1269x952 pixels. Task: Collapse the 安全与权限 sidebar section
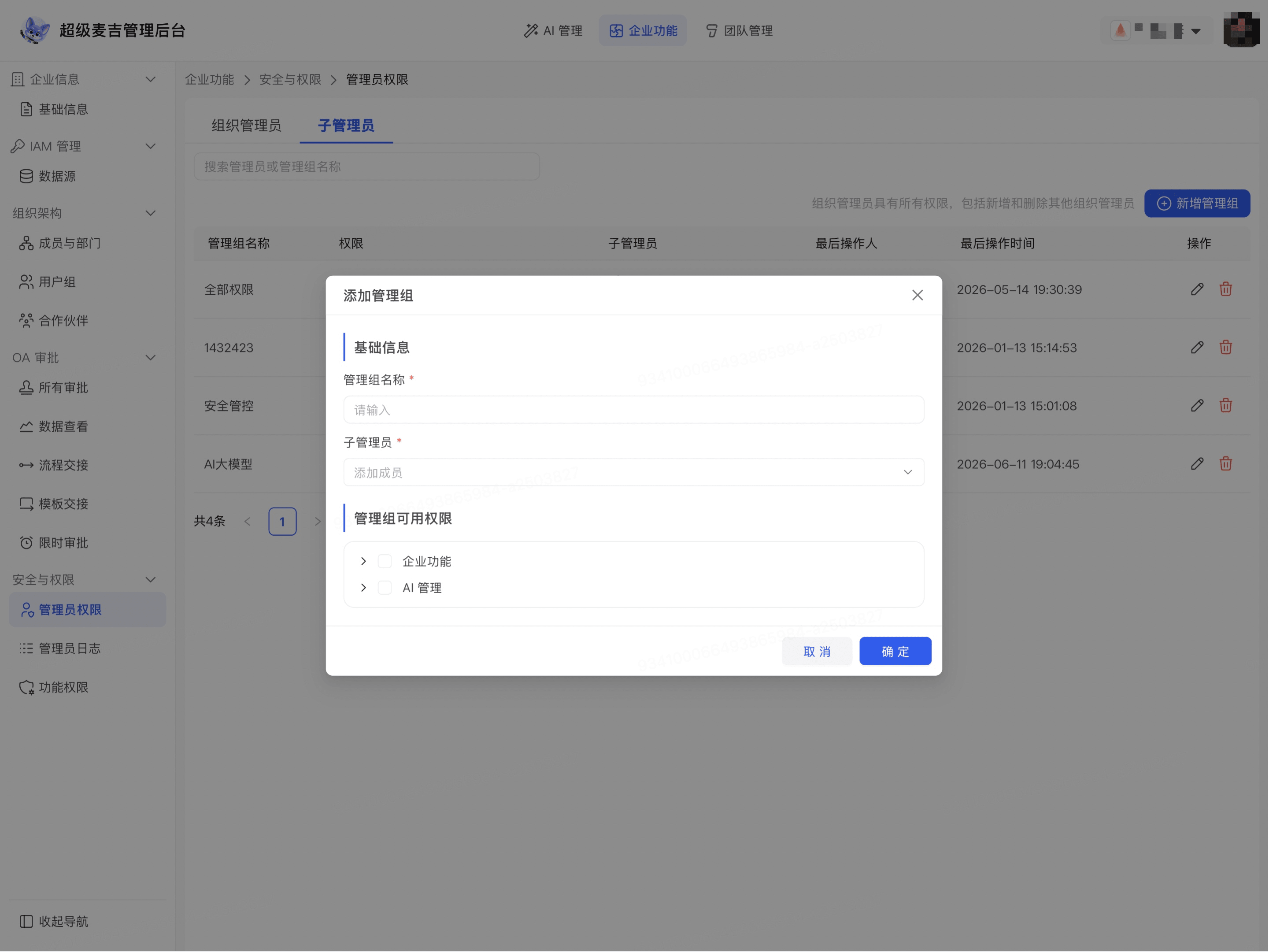150,580
